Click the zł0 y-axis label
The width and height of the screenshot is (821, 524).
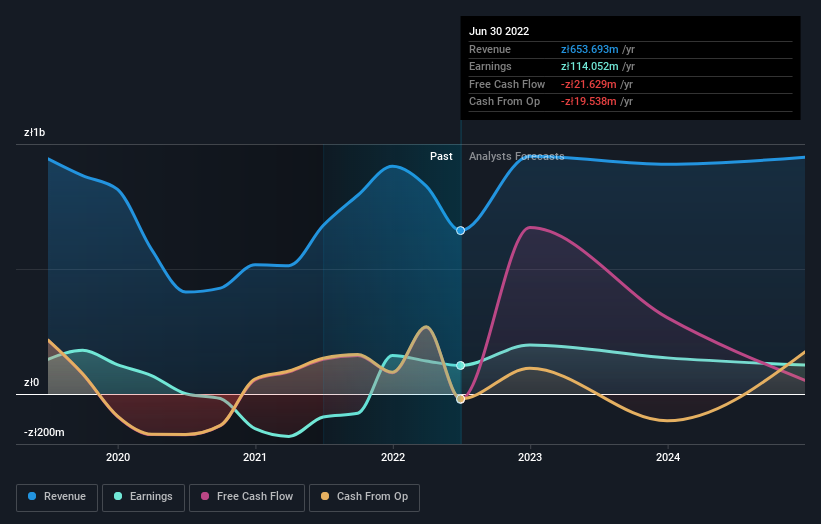coord(31,382)
